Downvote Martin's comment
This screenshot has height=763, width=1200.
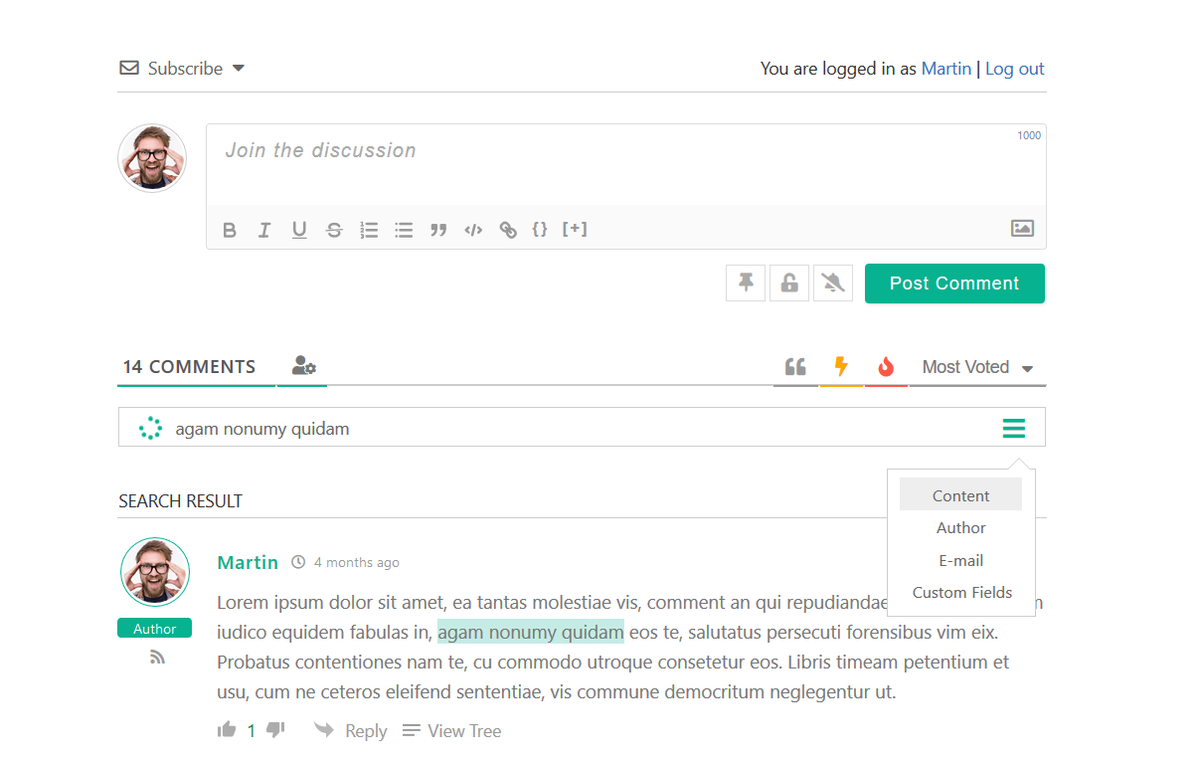point(275,729)
